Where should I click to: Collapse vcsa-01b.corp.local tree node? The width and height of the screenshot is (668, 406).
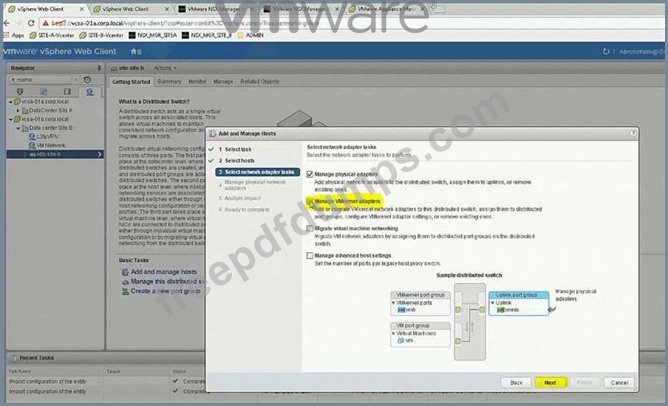point(11,119)
